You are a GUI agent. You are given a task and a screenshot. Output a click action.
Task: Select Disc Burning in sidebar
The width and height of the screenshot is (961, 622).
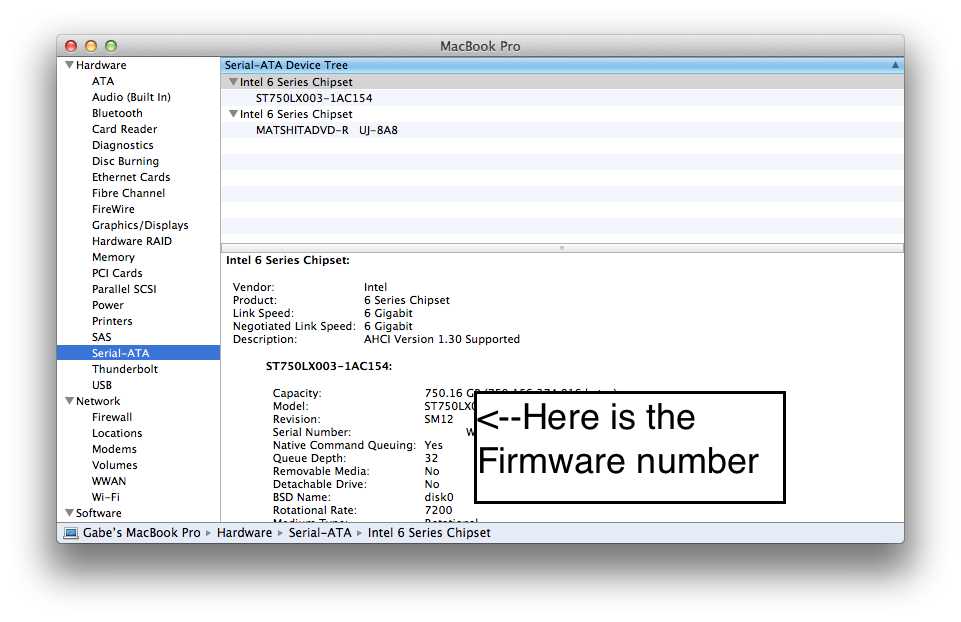[x=125, y=161]
